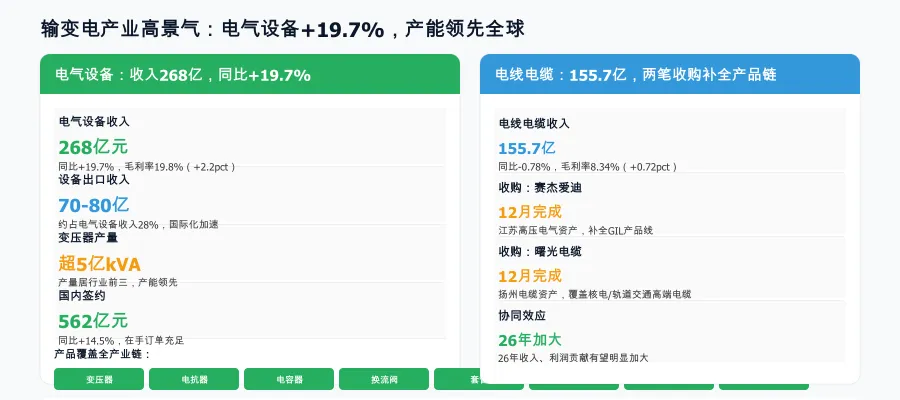The width and height of the screenshot is (900, 400).
Task: Click the 超5亿kVA transformer output figure
Action: point(100,264)
